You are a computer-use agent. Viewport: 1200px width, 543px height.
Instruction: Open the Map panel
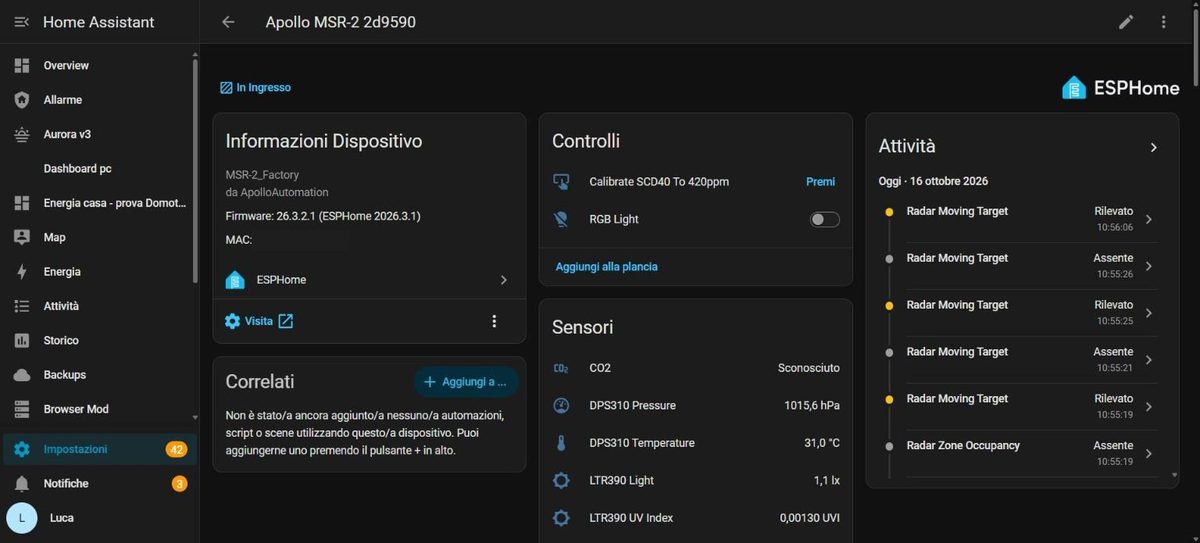98,237
